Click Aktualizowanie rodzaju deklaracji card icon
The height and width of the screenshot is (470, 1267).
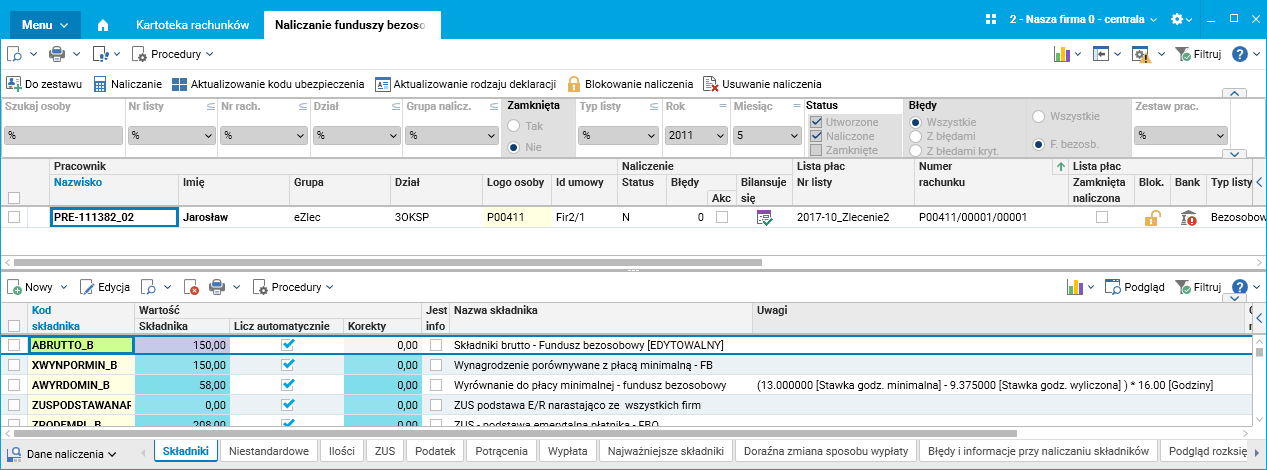tap(383, 84)
